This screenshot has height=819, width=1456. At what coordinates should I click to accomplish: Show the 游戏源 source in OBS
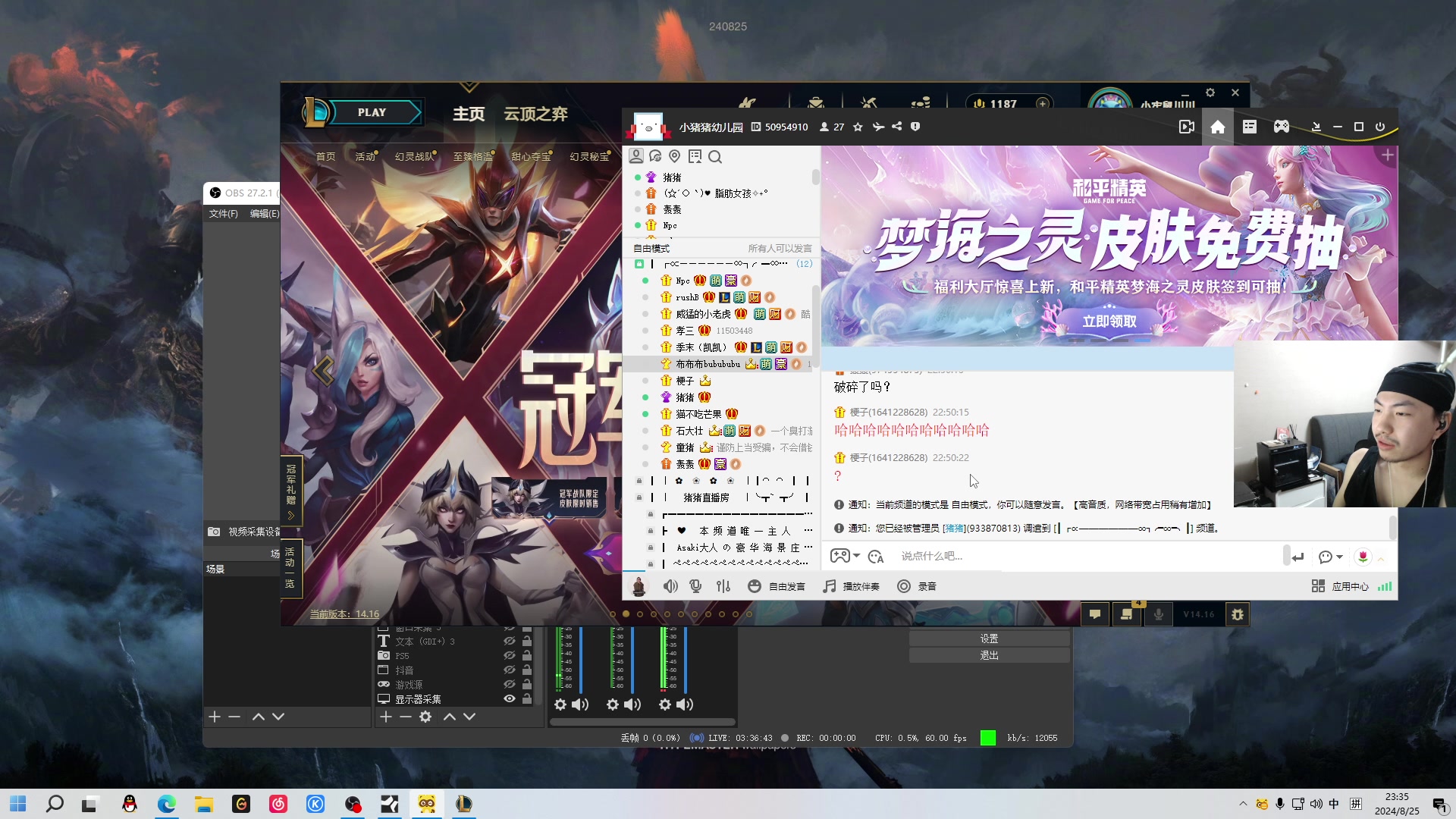[510, 685]
